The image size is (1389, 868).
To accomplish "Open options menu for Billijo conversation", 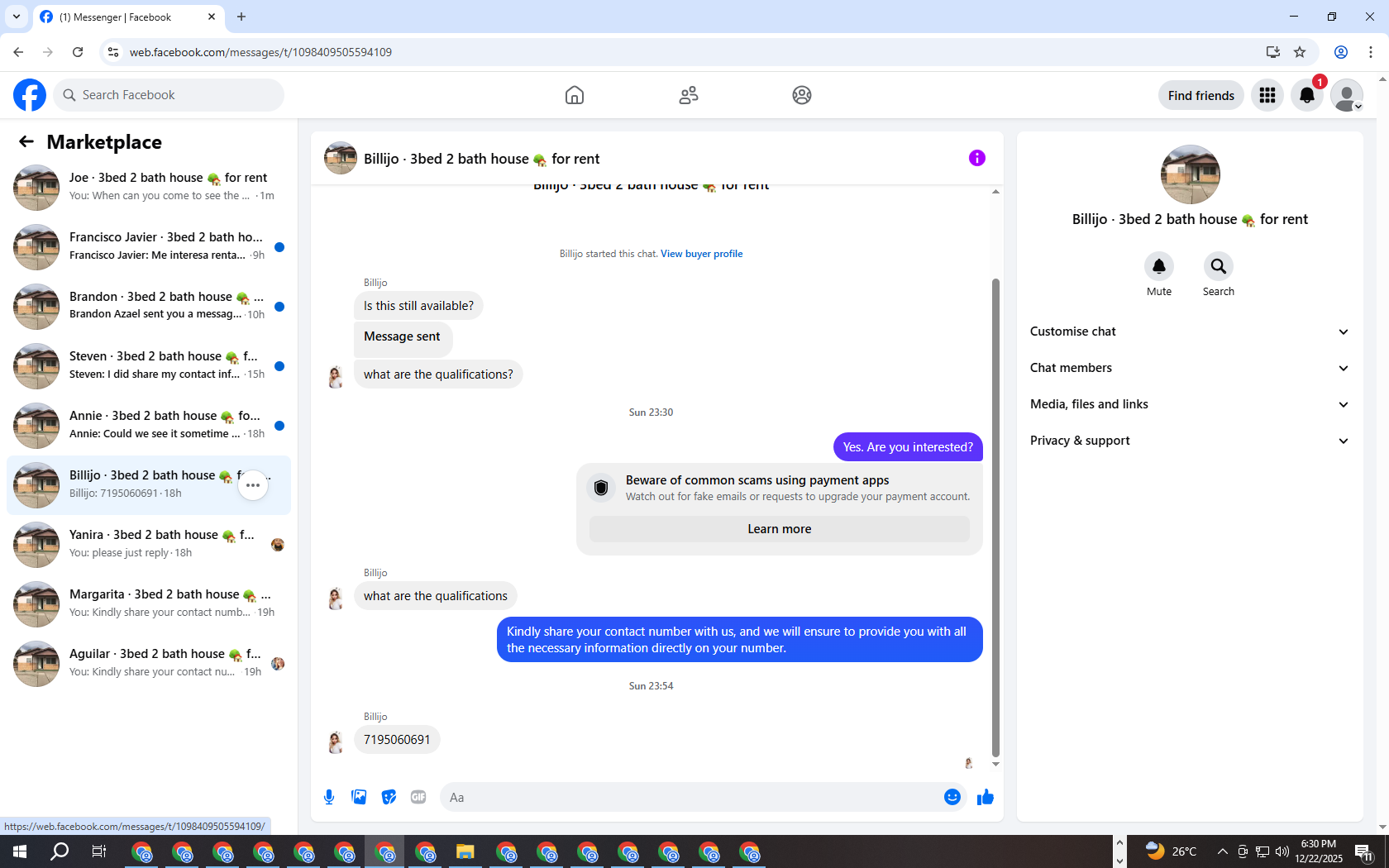I will (253, 485).
